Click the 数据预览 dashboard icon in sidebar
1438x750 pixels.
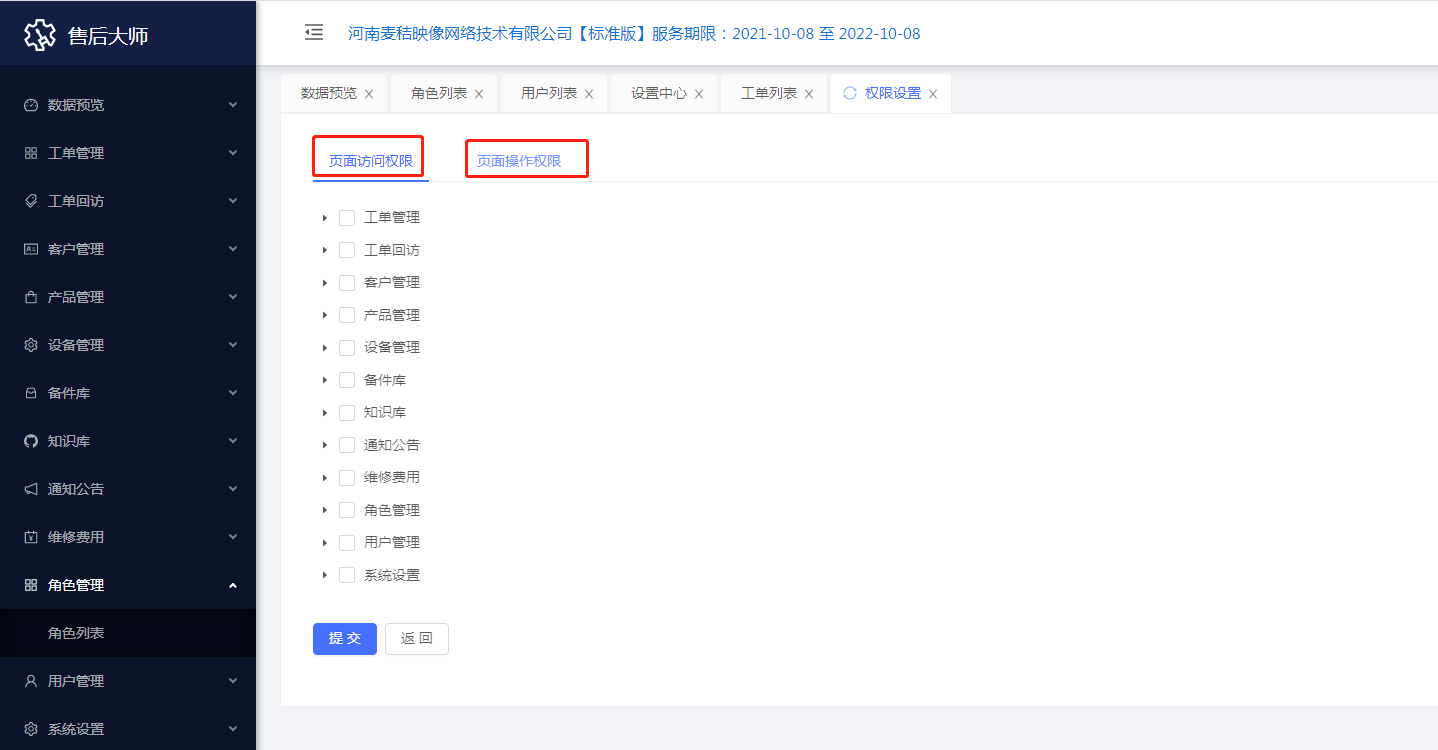tap(31, 105)
